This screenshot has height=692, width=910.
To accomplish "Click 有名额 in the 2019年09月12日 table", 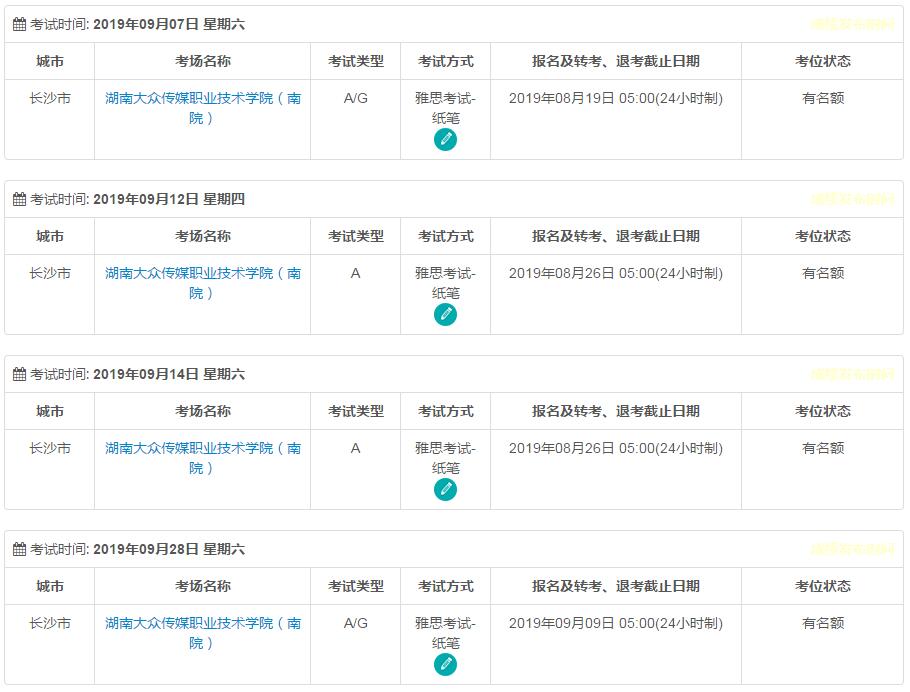I will coord(823,273).
